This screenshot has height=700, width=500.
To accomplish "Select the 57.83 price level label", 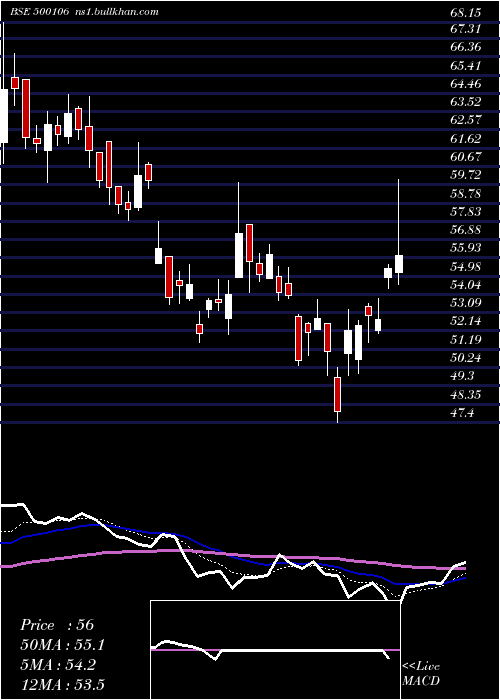I will pos(466,212).
